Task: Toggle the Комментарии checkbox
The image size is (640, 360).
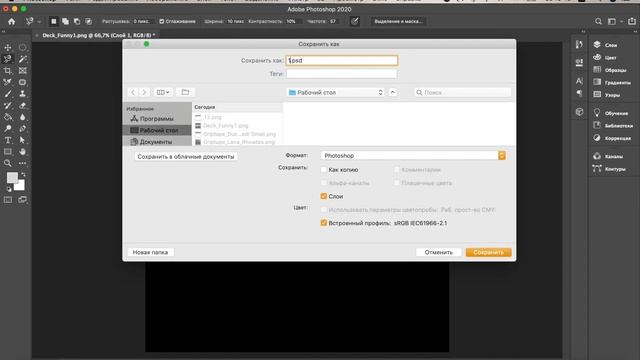Action: pyautogui.click(x=397, y=169)
